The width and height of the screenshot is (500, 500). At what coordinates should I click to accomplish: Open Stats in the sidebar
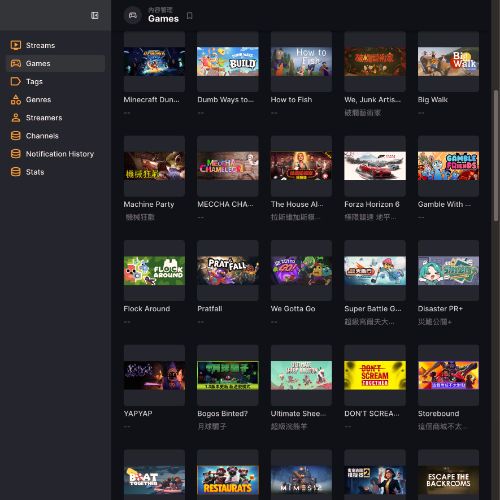pyautogui.click(x=56, y=172)
